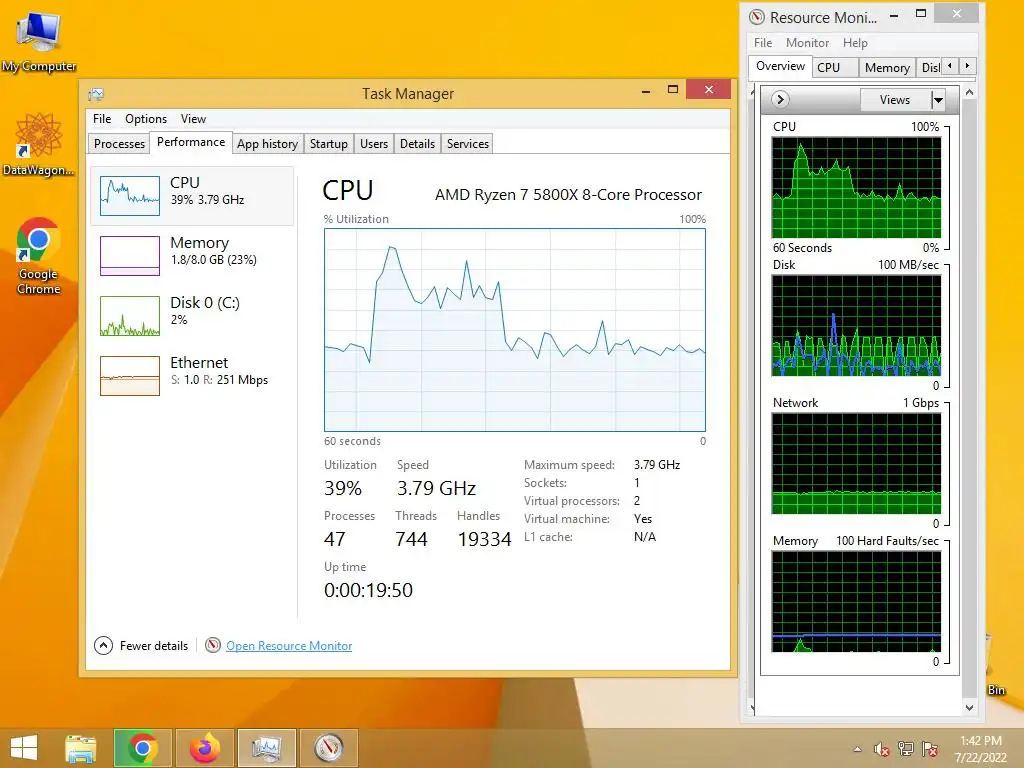This screenshot has height=768, width=1024.
Task: Select the partially visible Disk tab
Action: coord(930,67)
